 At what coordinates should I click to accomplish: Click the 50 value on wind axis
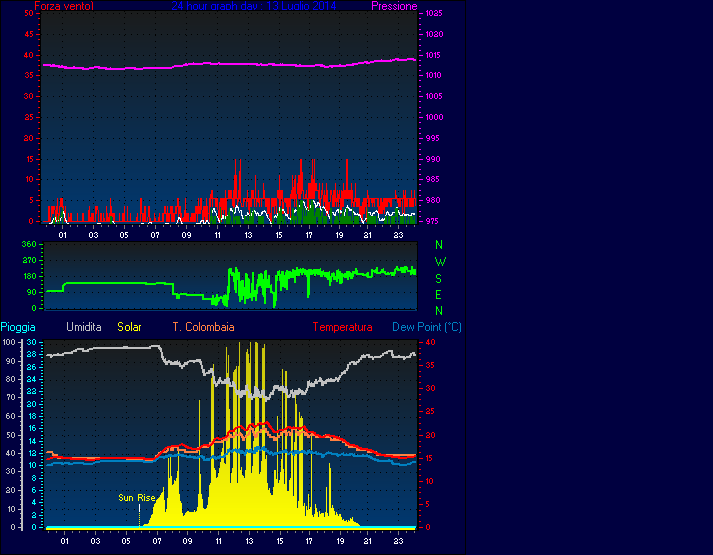click(x=31, y=14)
